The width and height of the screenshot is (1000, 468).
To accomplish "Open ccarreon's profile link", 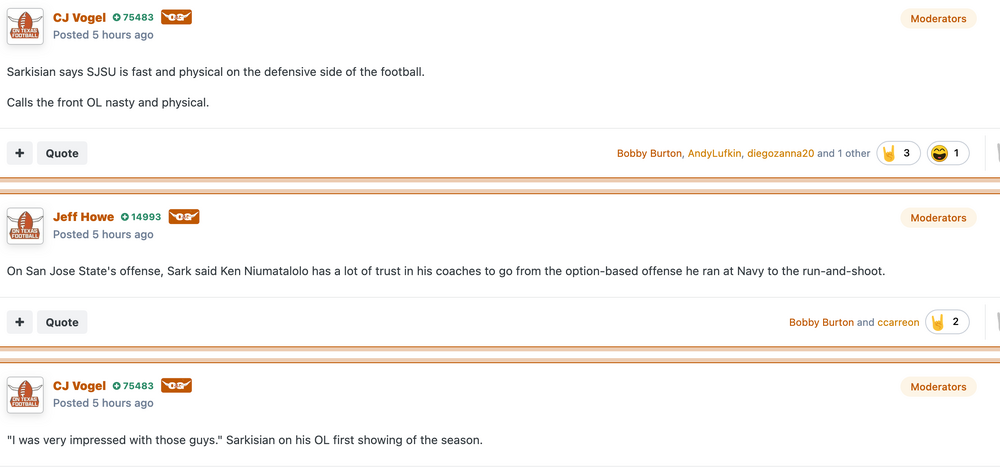I will tap(898, 323).
